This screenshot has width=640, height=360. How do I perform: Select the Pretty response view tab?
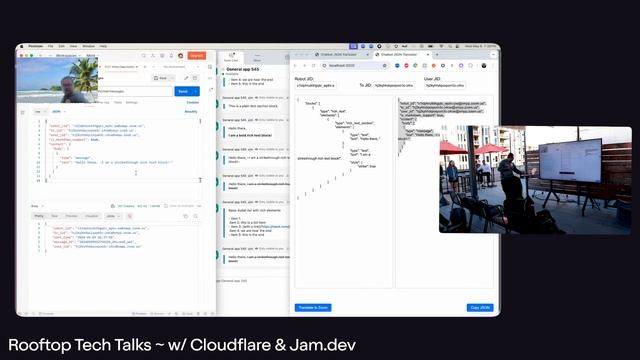click(39, 216)
